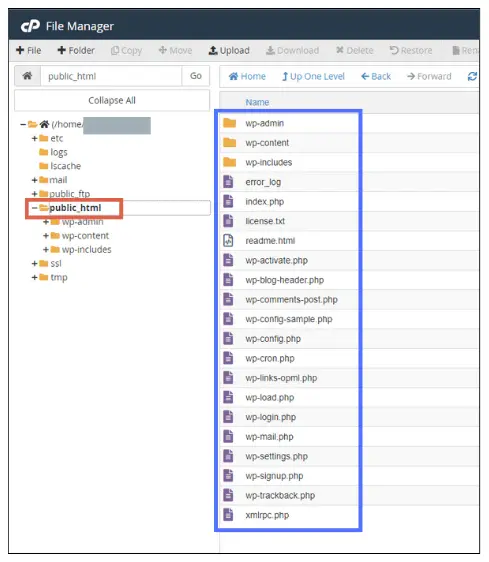Click the wp-activate.php file icon
This screenshot has height=562, width=489.
coord(228,260)
